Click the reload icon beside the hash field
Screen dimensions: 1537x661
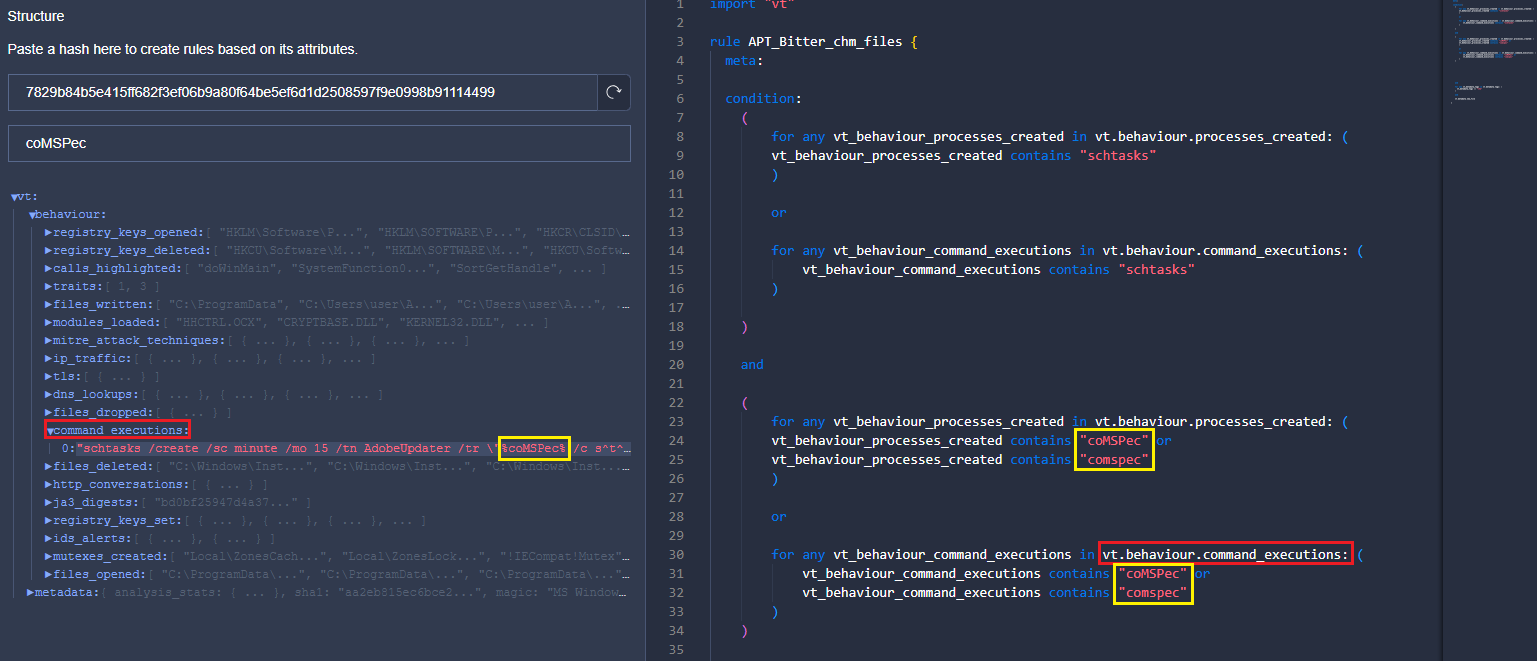click(614, 92)
